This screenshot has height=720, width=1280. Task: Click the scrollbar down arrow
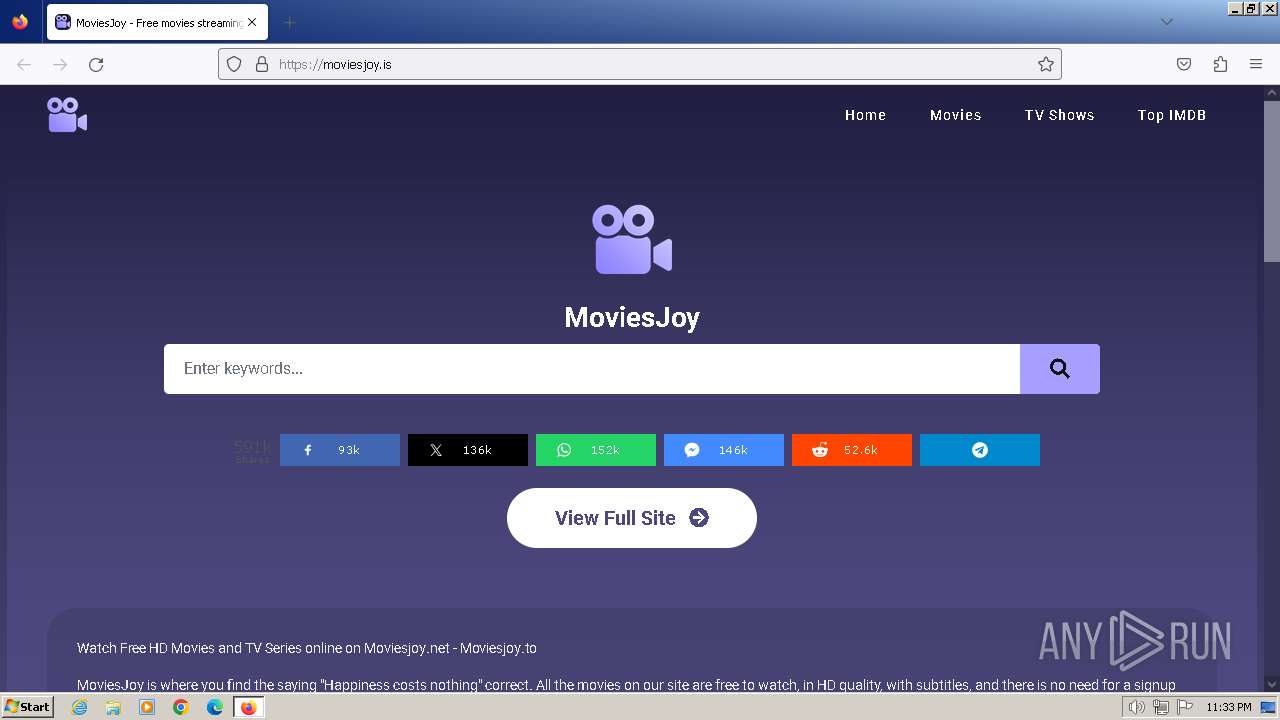(1272, 684)
